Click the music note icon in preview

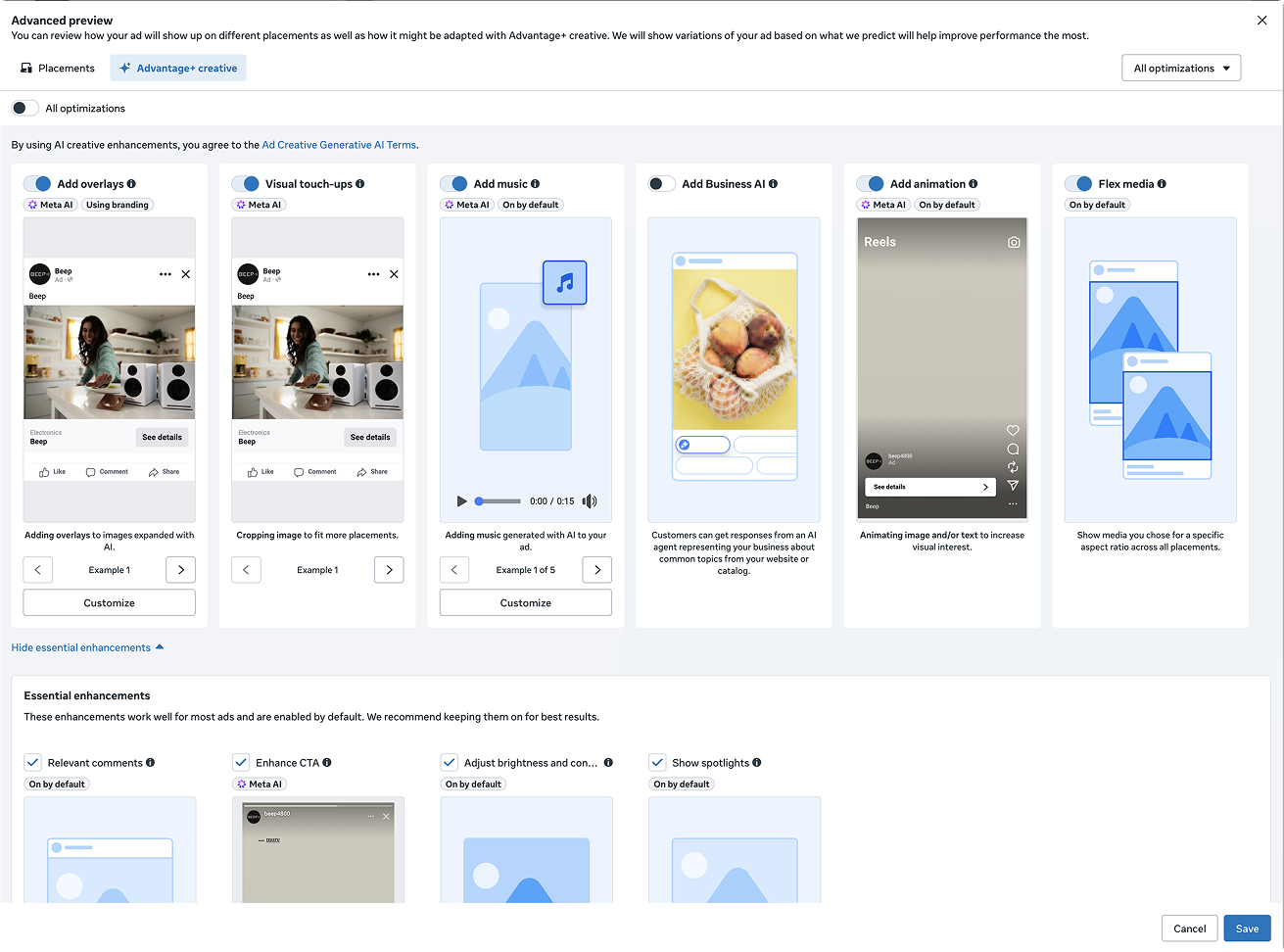[565, 283]
